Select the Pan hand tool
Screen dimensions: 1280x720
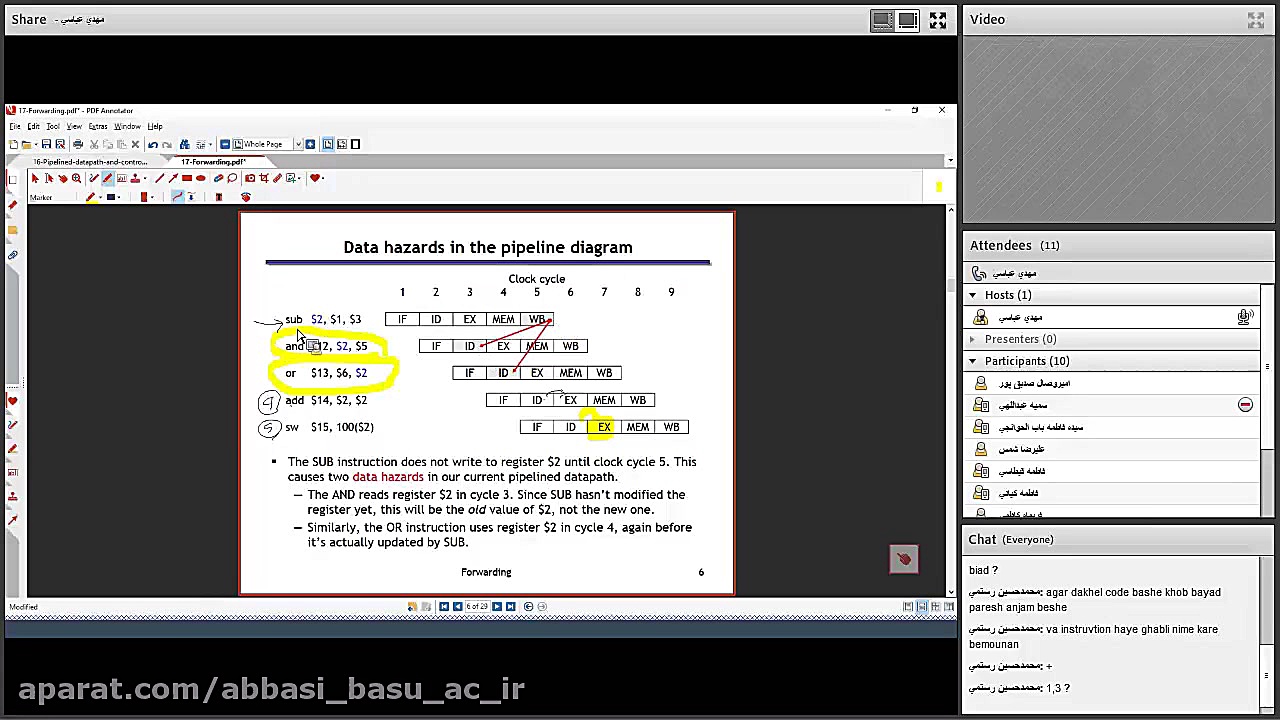pos(62,178)
